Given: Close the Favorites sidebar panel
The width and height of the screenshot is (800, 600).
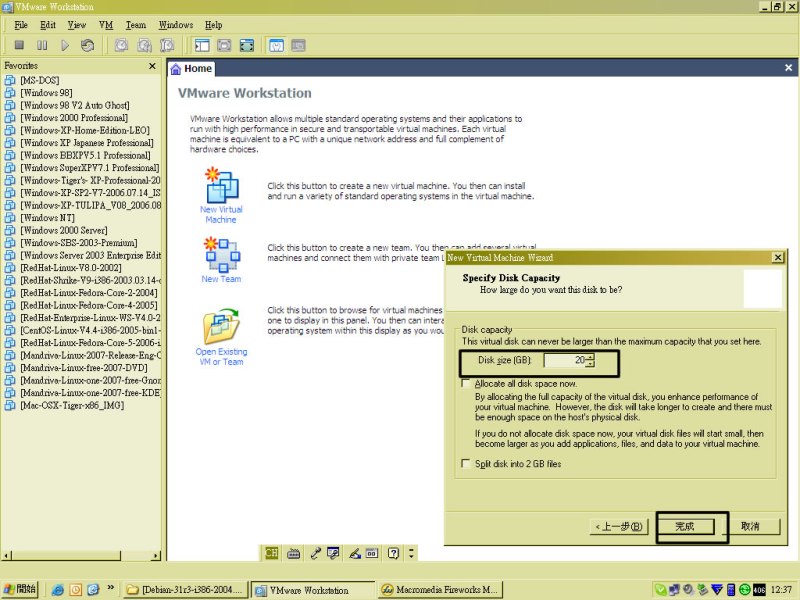Looking at the screenshot, I should pyautogui.click(x=152, y=66).
